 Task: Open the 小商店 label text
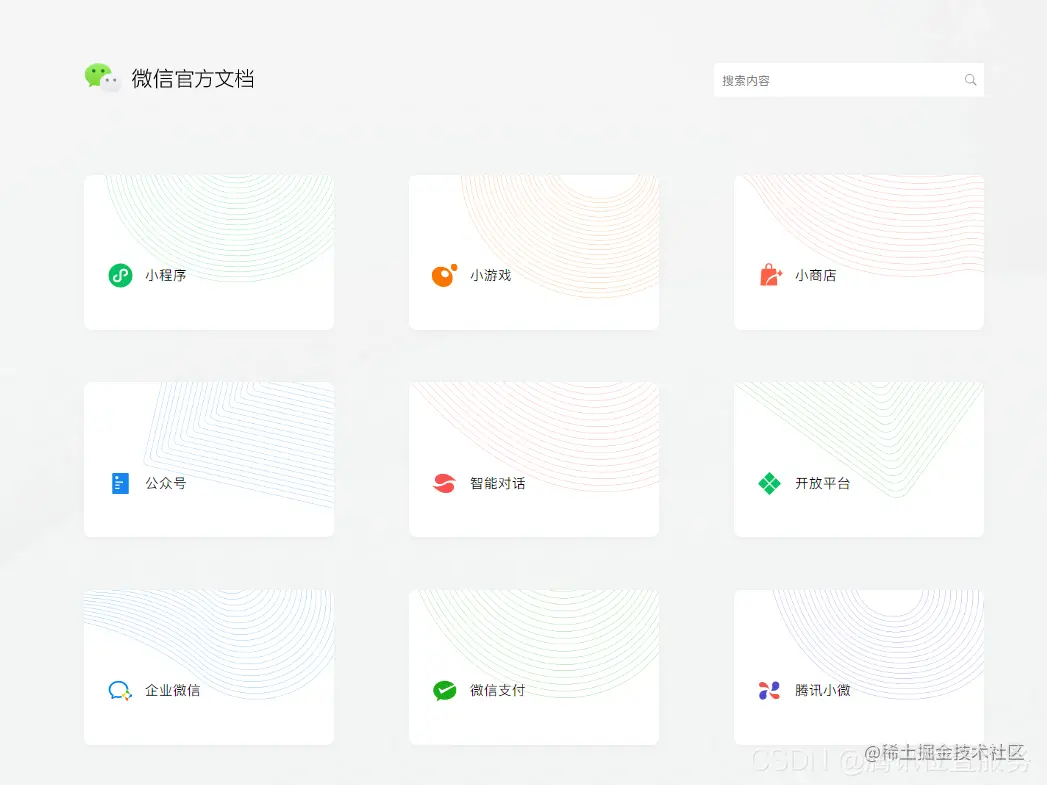point(815,275)
